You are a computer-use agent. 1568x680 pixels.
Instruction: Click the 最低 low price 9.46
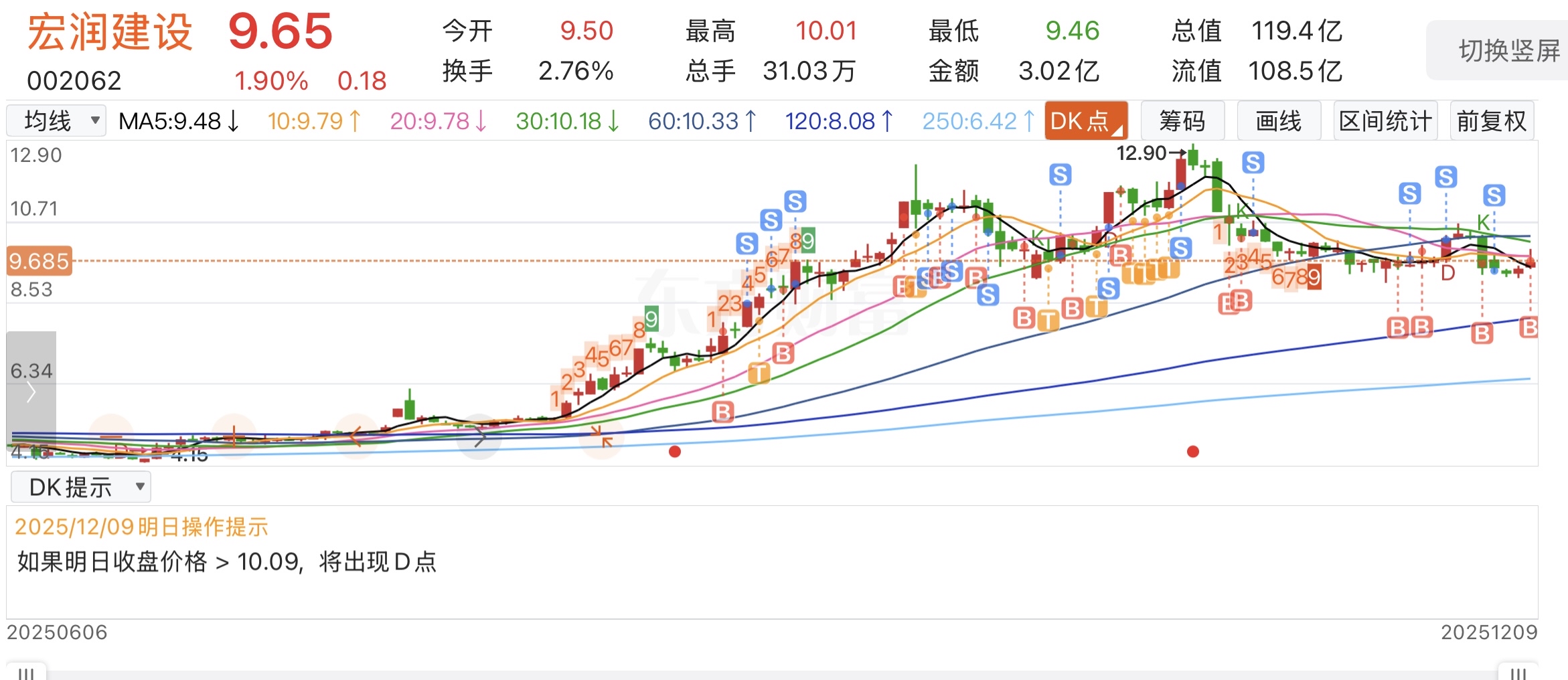tap(1073, 31)
